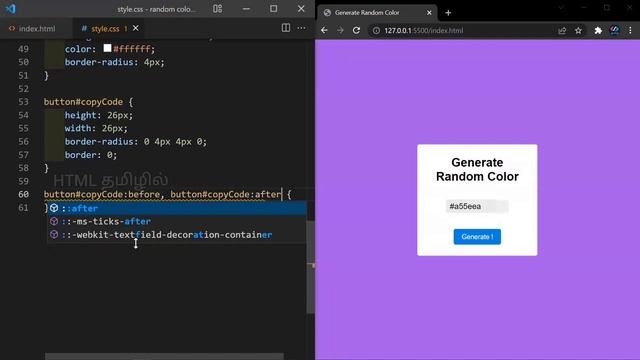Bookmark this page with the star
Image resolution: width=640 pixels, height=360 pixels.
[x=578, y=31]
